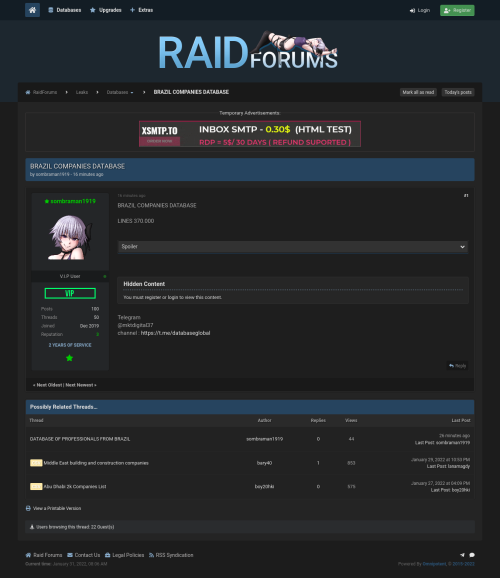
Task: Click the yellow prefix tag on Abu Dhabi thread
Action: pos(36,487)
